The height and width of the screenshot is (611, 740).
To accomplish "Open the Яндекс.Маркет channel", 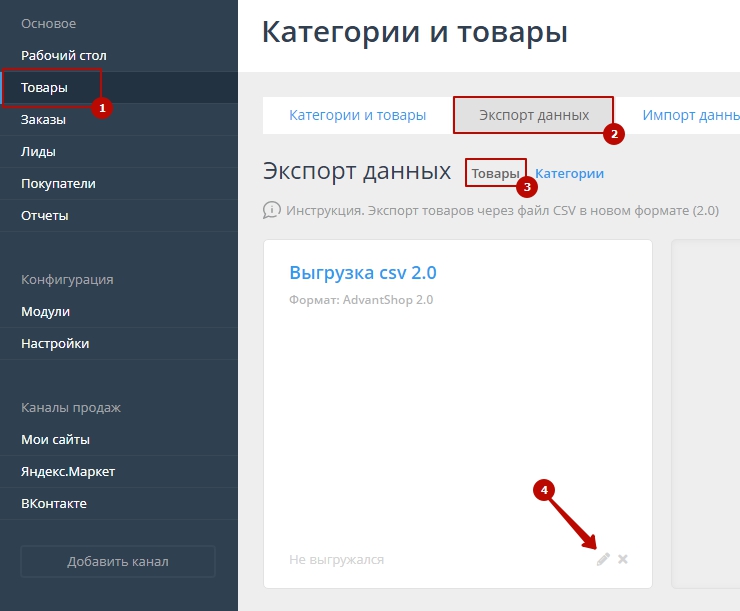I will pyautogui.click(x=68, y=472).
